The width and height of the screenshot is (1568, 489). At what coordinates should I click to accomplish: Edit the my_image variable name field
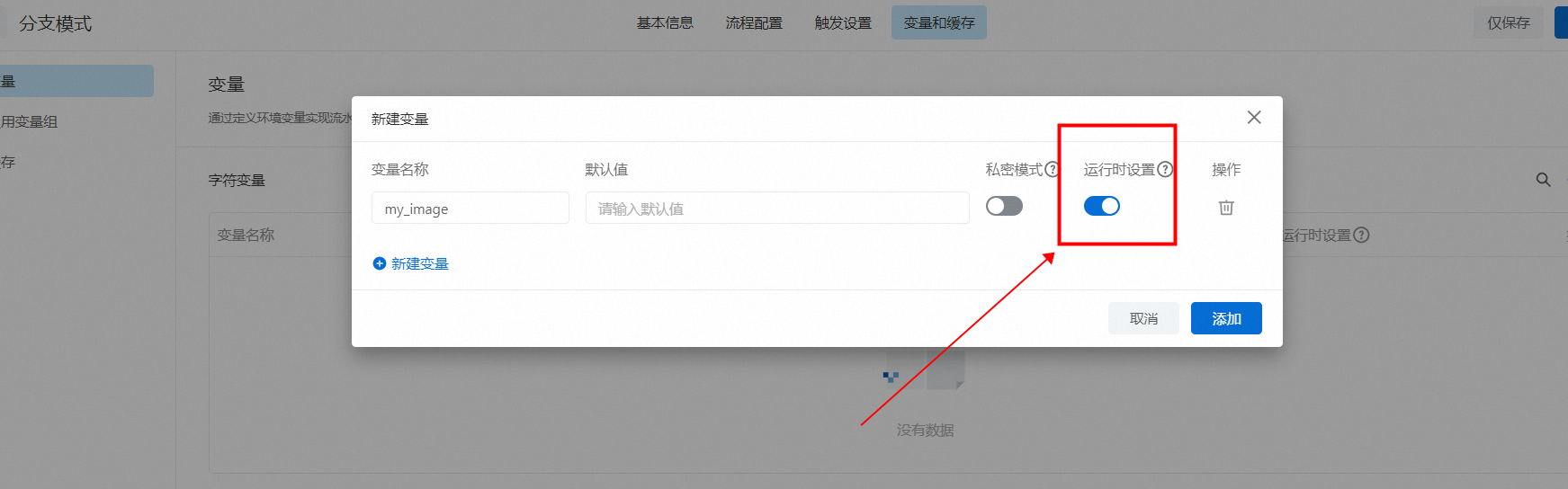pos(470,208)
